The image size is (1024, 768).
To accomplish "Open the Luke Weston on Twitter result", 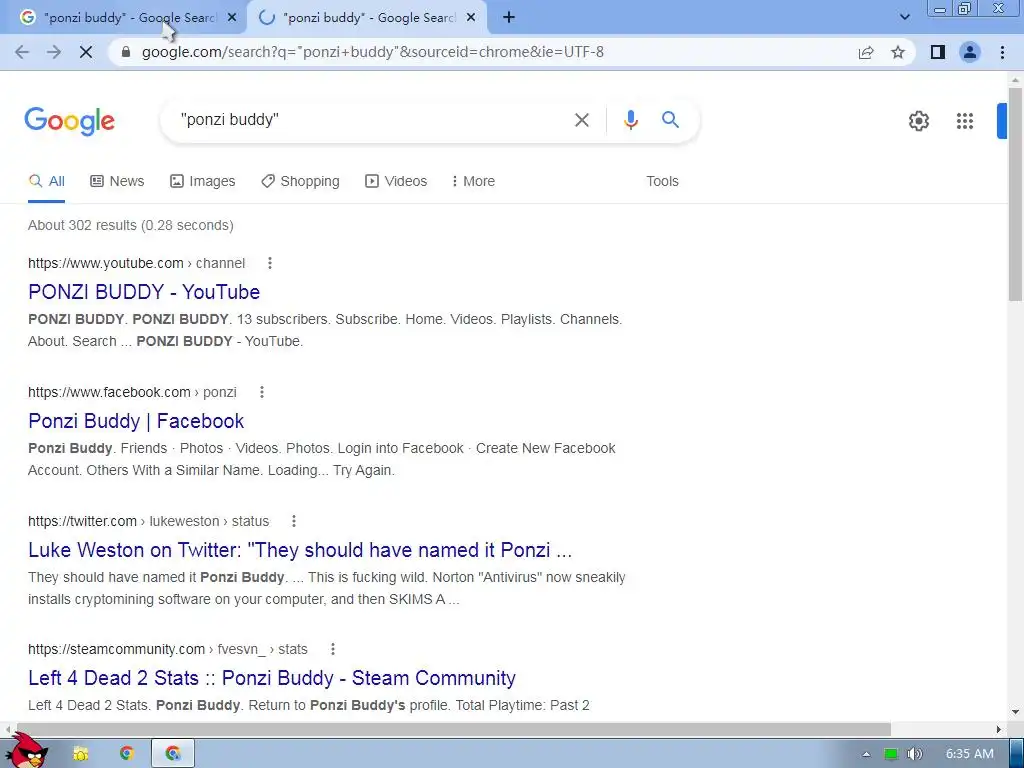I will (x=300, y=550).
